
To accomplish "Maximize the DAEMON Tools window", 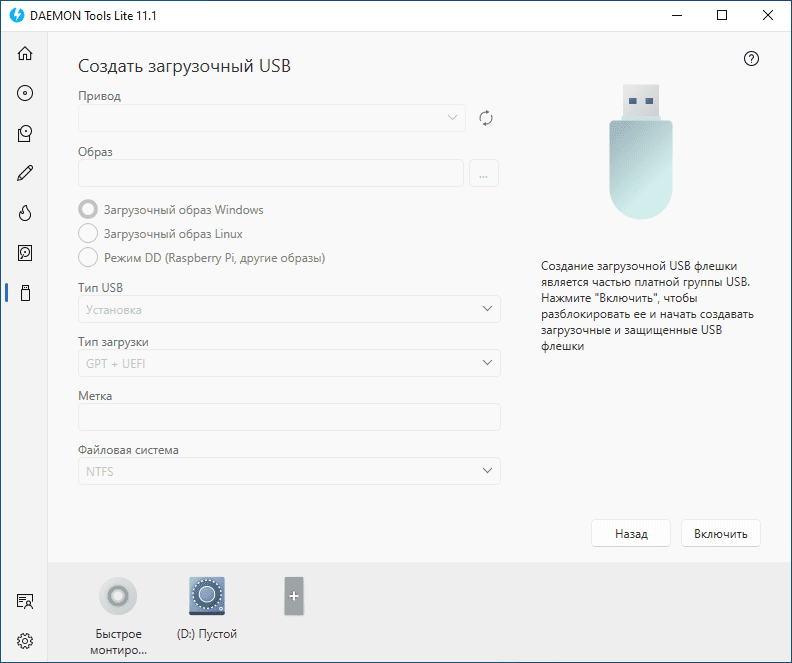I will coord(722,16).
